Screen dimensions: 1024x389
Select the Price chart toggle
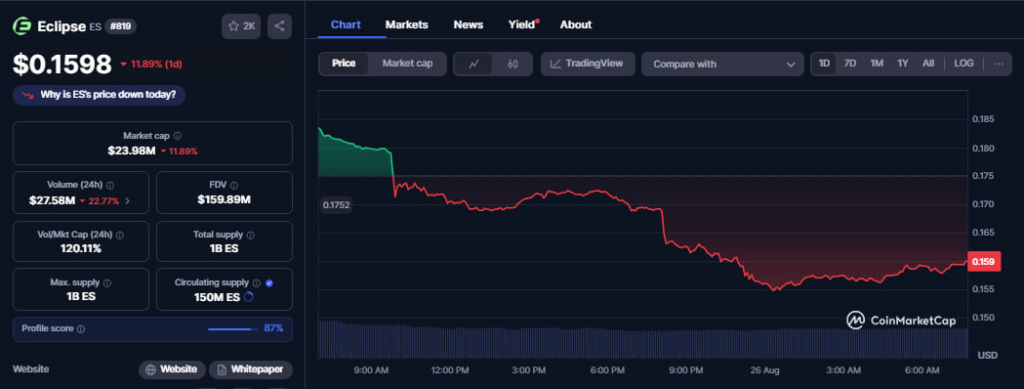coord(344,64)
